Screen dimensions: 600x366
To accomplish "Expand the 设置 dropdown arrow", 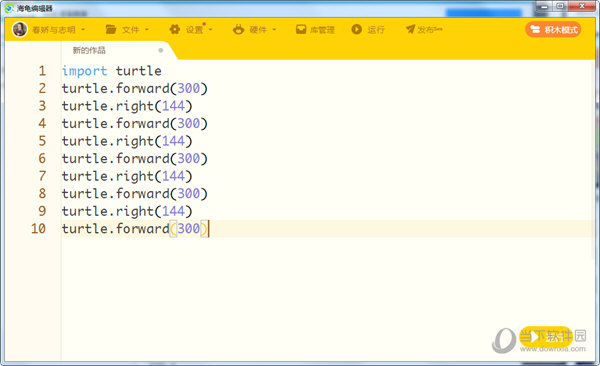I will tap(210, 29).
